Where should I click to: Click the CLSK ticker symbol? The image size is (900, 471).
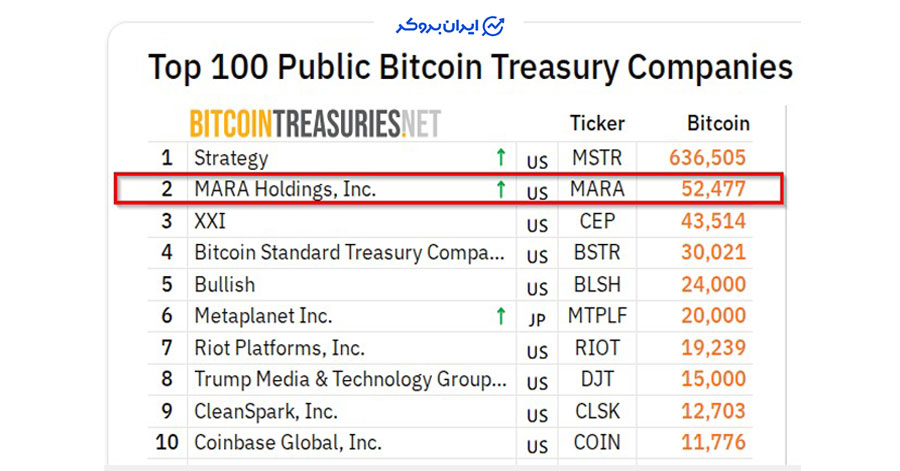pos(597,411)
